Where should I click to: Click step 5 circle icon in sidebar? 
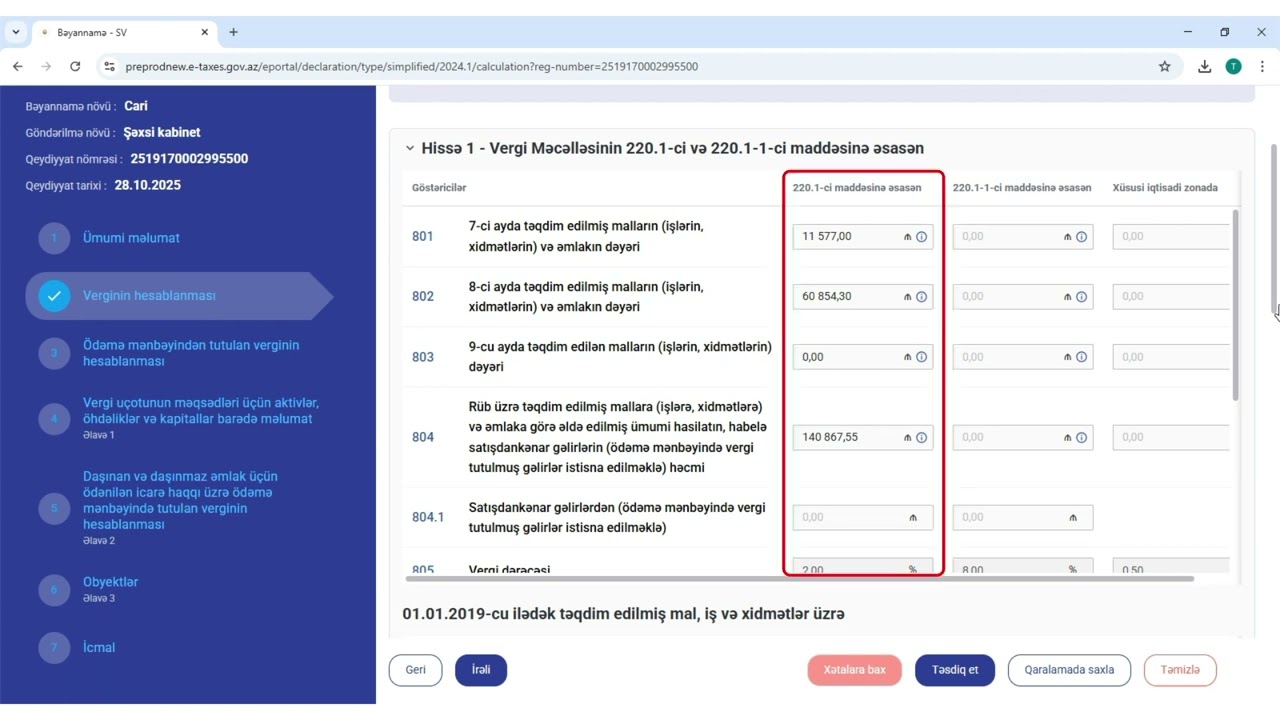(x=55, y=509)
